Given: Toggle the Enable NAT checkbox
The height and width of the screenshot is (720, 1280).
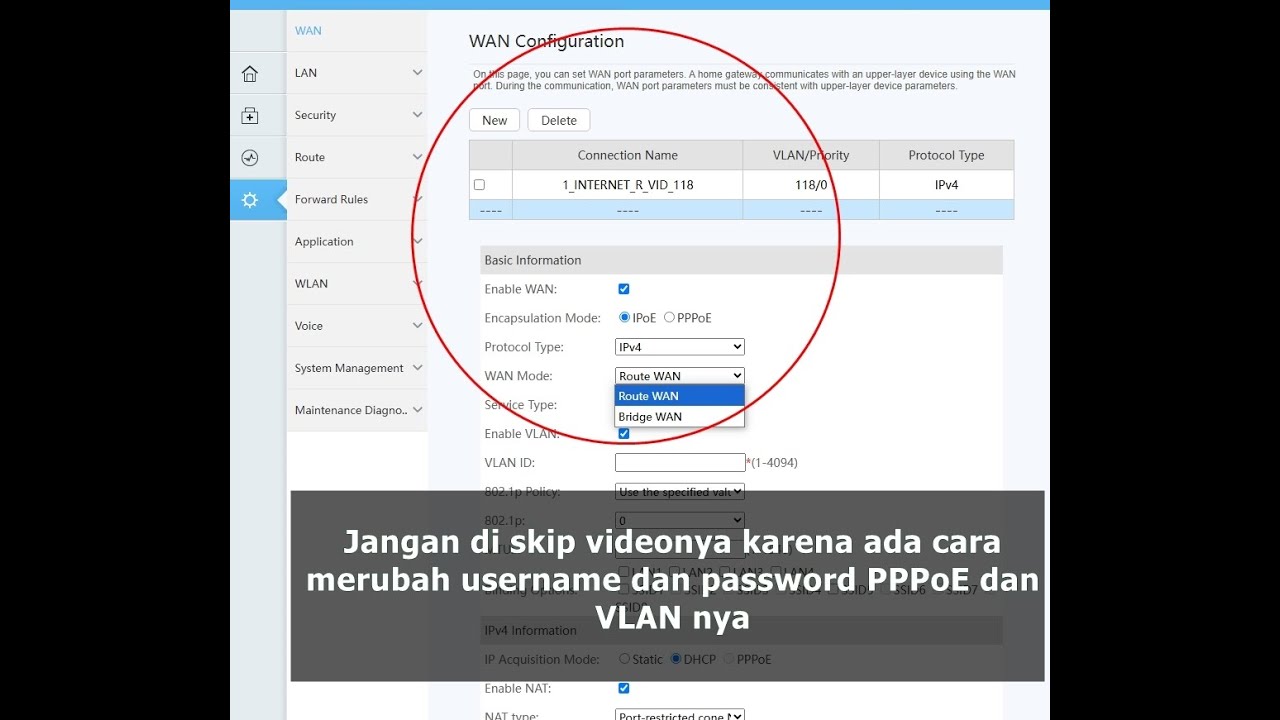Looking at the screenshot, I should 624,688.
